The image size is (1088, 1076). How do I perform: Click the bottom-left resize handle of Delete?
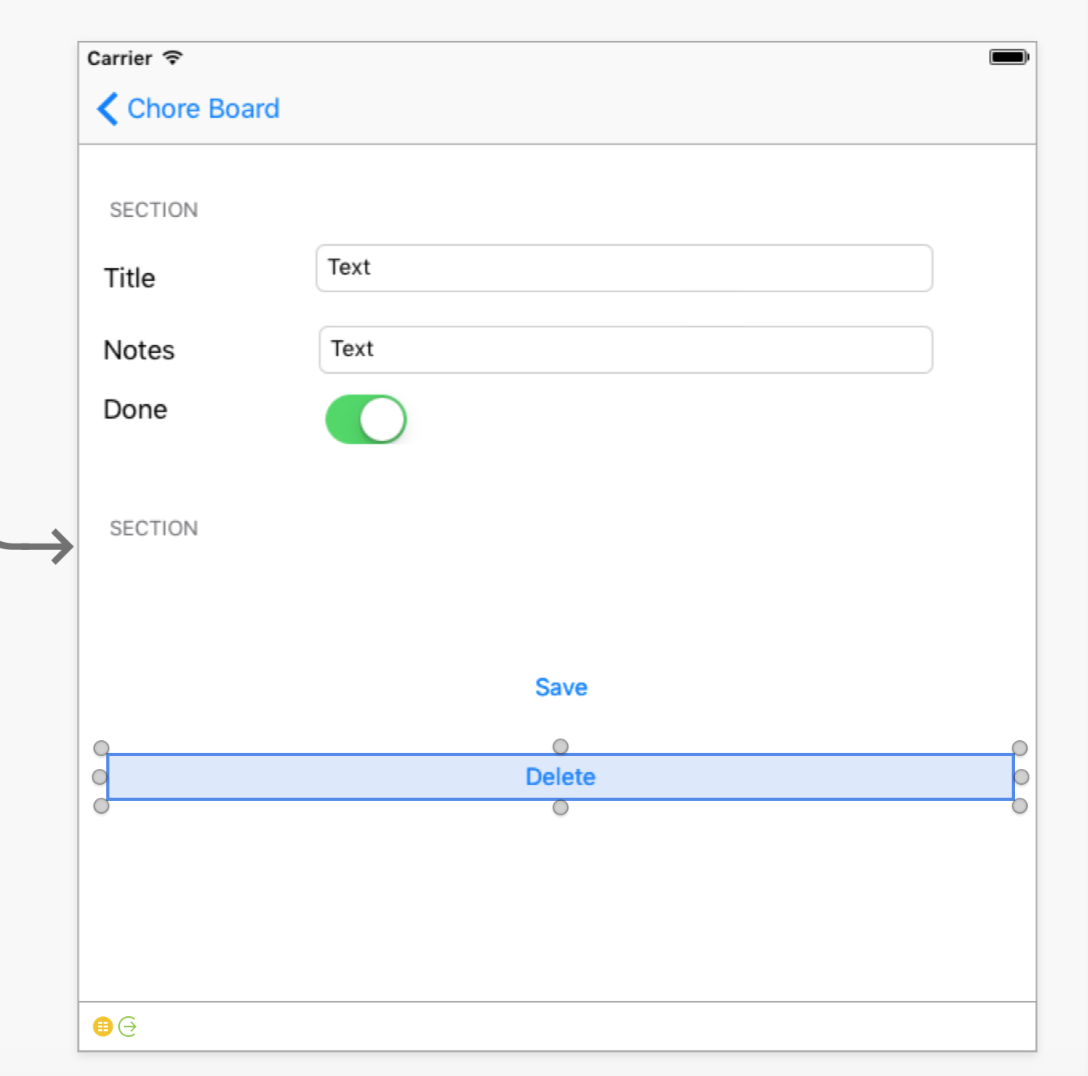[101, 806]
